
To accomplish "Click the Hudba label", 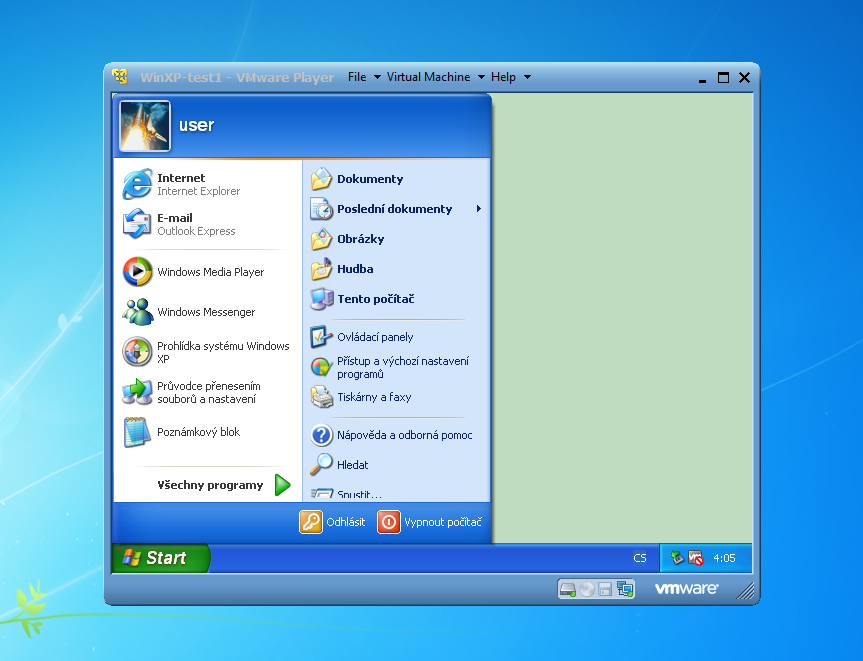I will point(356,269).
